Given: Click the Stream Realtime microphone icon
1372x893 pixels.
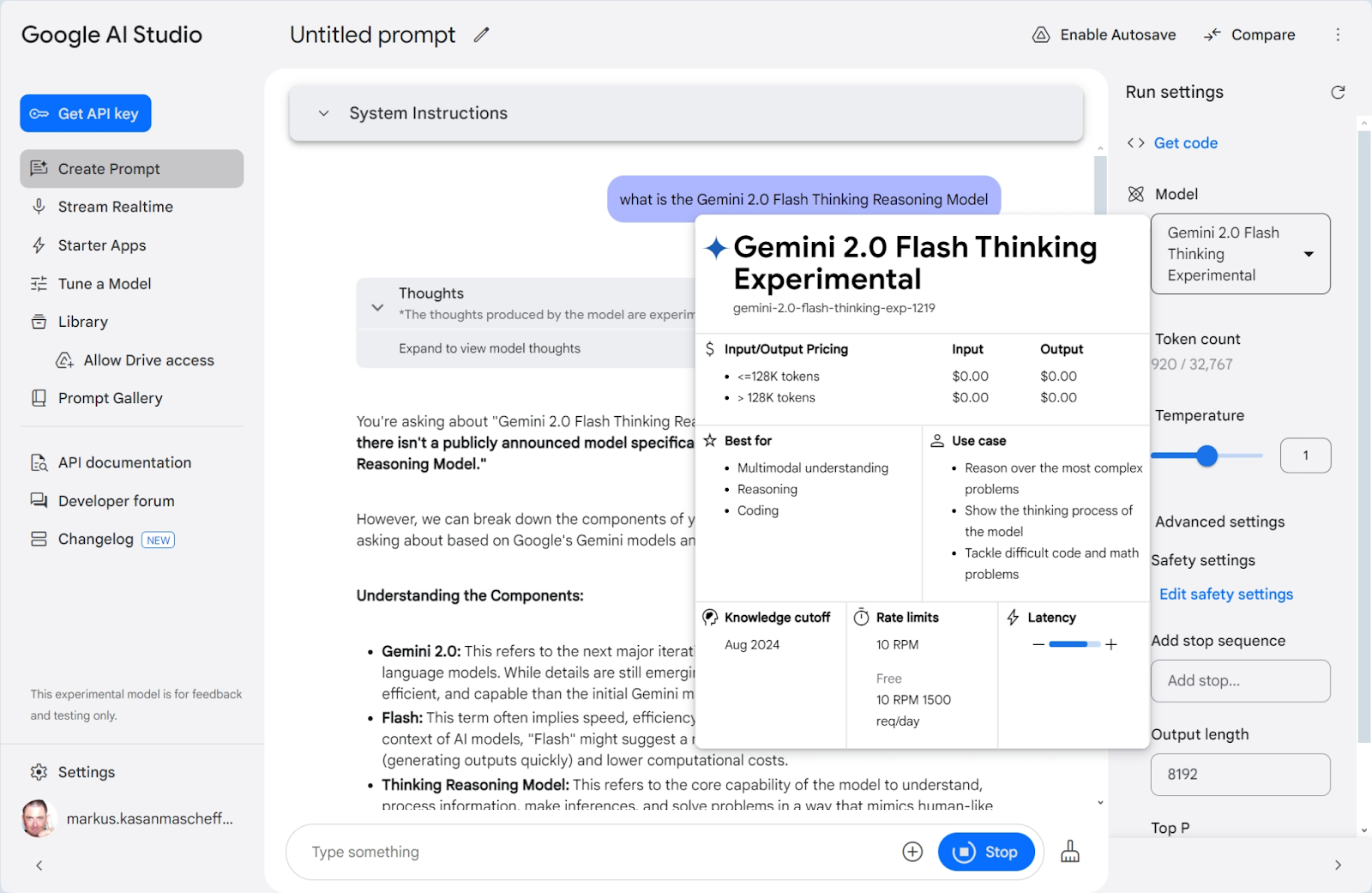Looking at the screenshot, I should click(x=39, y=207).
